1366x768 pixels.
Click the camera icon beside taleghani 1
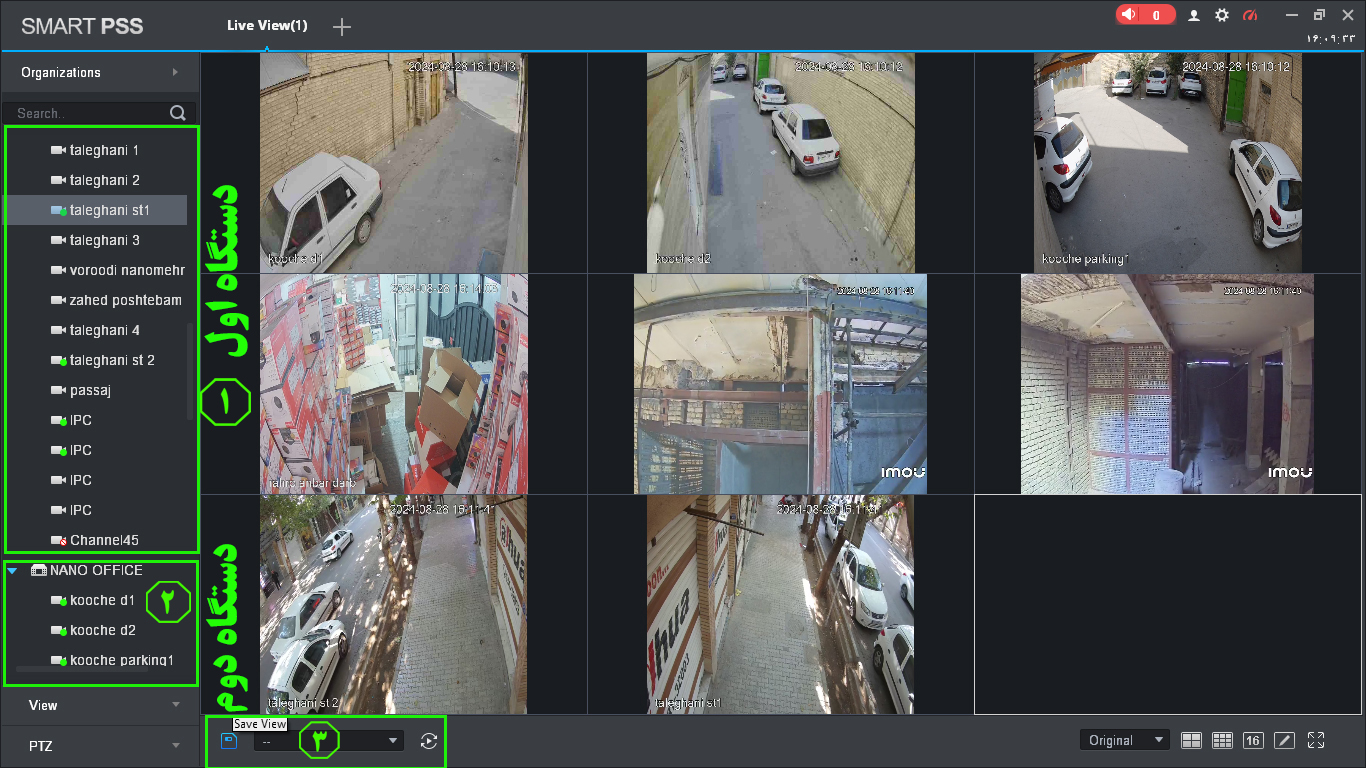[x=58, y=150]
